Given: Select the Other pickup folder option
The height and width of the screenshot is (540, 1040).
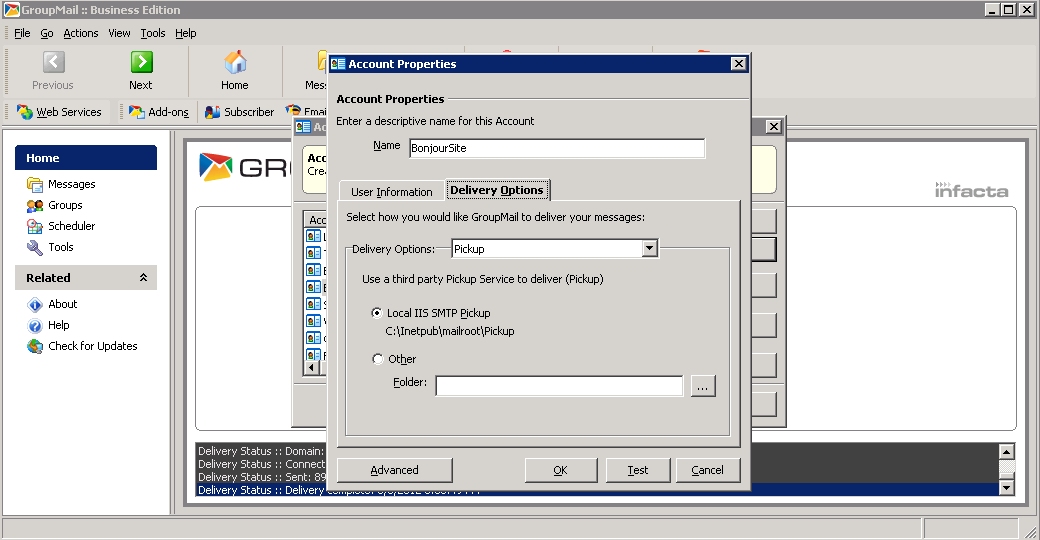Looking at the screenshot, I should pos(377,359).
